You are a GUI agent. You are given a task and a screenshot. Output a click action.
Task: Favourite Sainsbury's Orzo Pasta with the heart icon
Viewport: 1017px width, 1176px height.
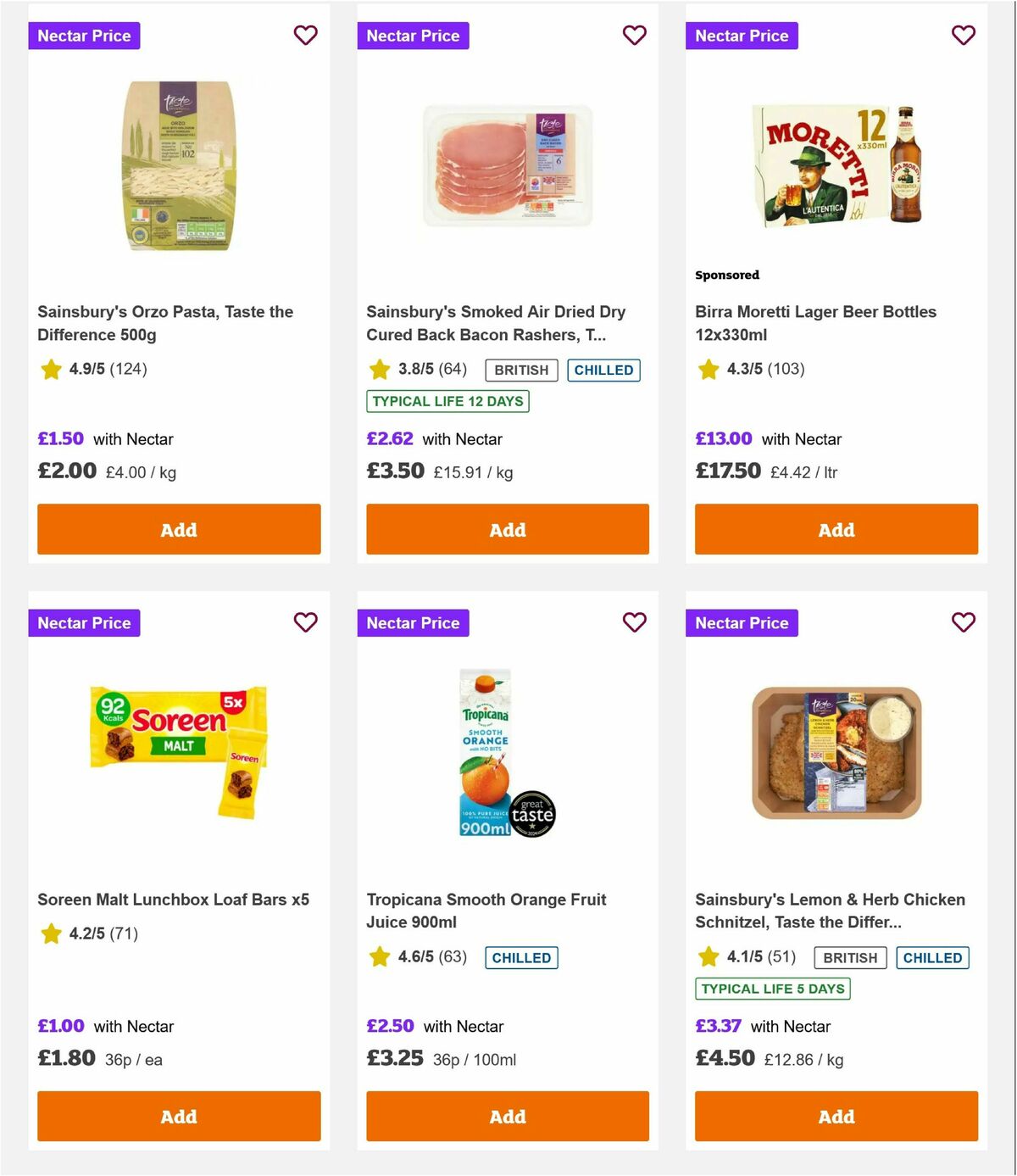point(305,36)
